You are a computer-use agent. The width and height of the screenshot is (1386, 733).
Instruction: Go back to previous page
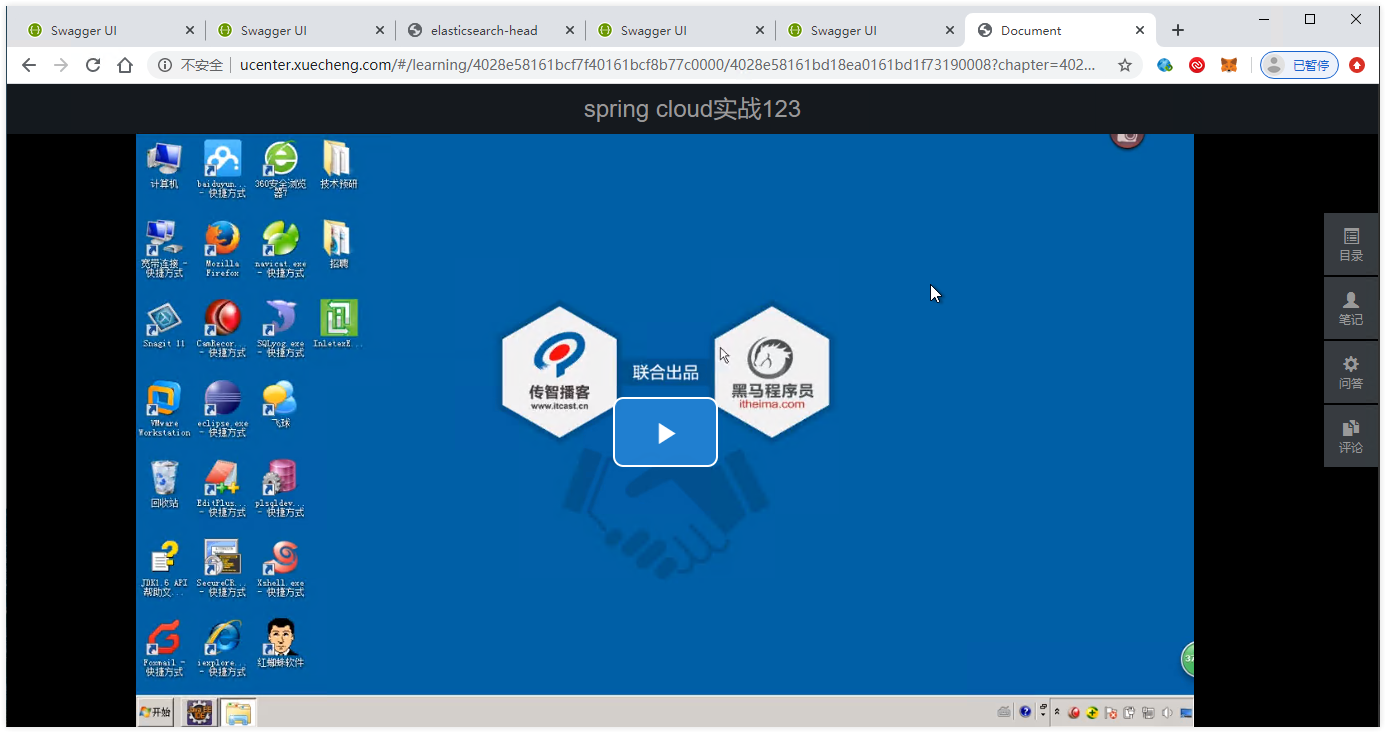pyautogui.click(x=29, y=65)
